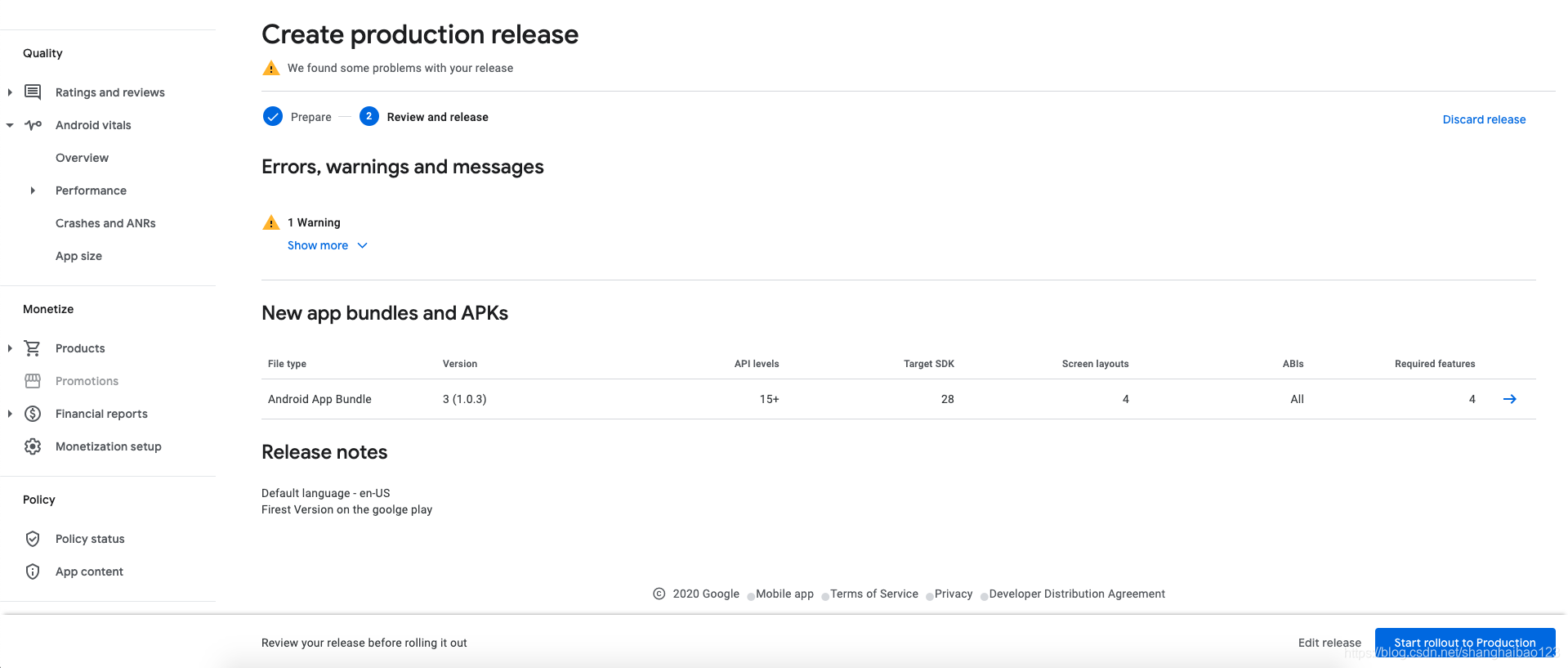Open Policy status page
This screenshot has width=1568, height=668.
tap(90, 539)
